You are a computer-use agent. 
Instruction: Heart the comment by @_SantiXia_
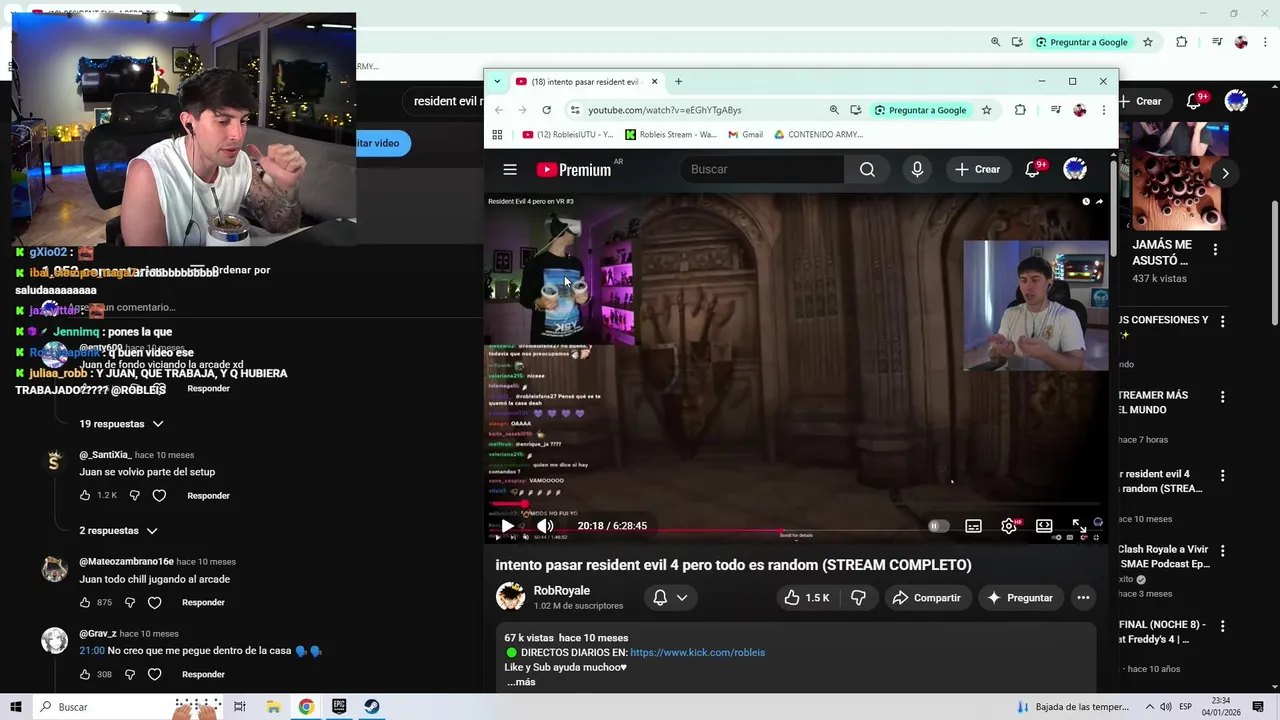(159, 496)
